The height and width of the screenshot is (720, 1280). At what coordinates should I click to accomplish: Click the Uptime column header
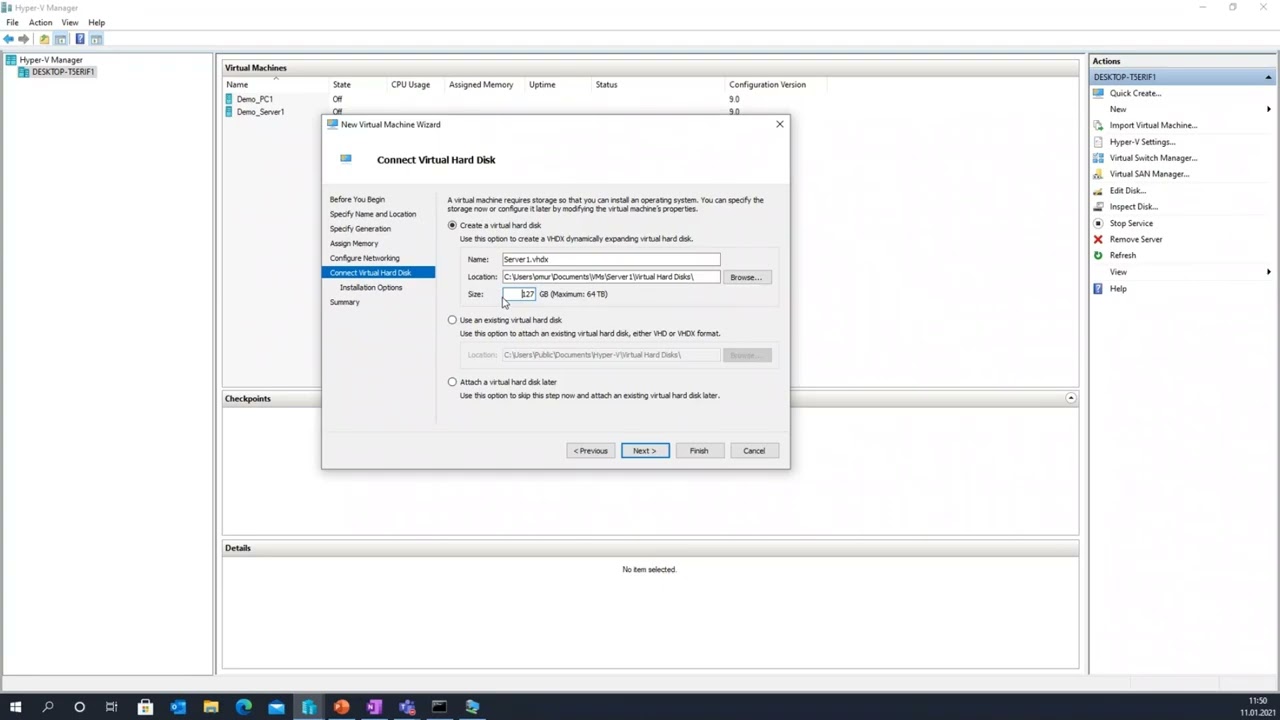point(542,85)
